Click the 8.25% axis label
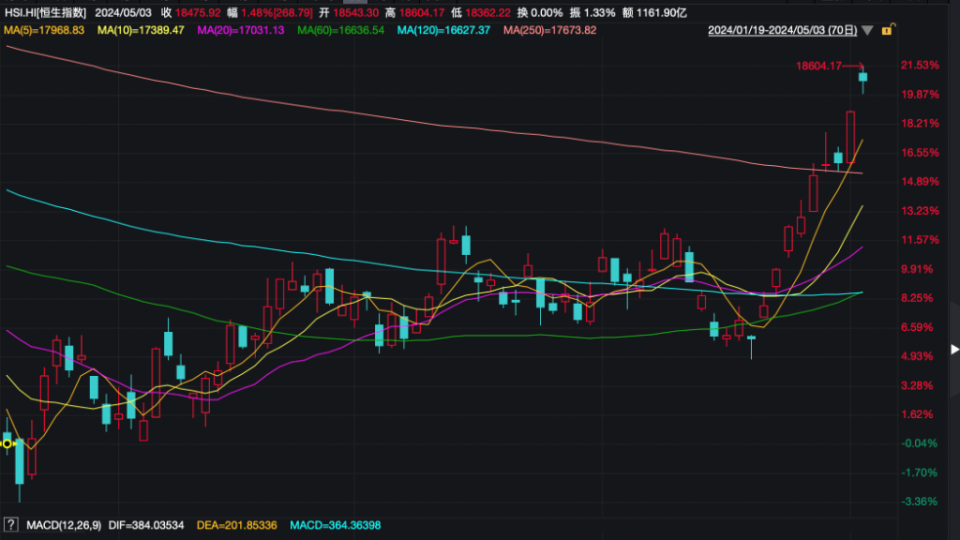Viewport: 960px width, 540px height. coord(917,298)
